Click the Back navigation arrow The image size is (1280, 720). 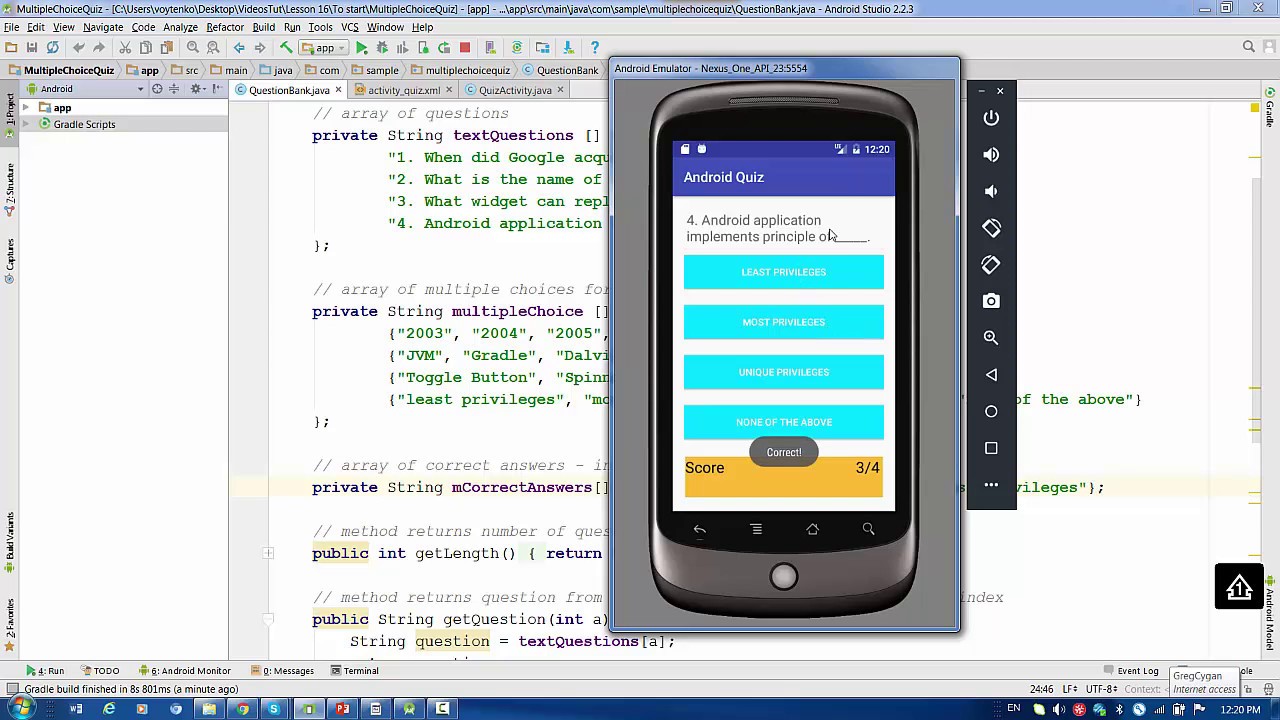239,47
